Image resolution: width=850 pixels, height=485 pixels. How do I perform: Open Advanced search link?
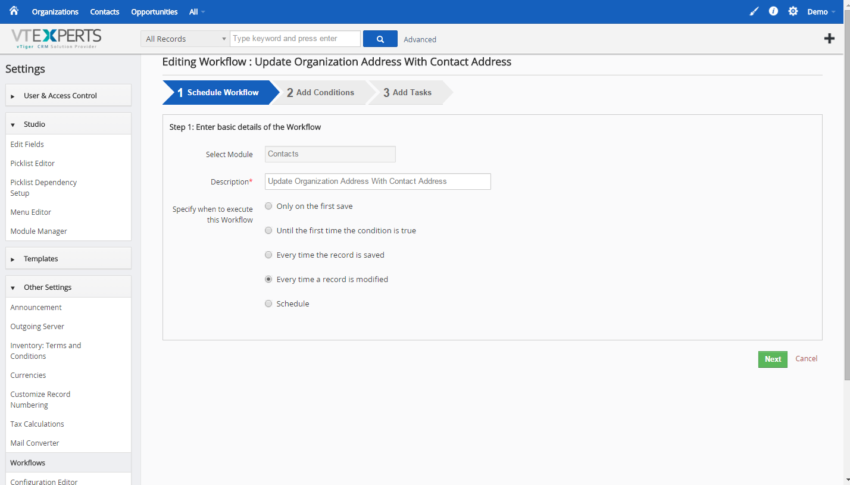click(420, 40)
